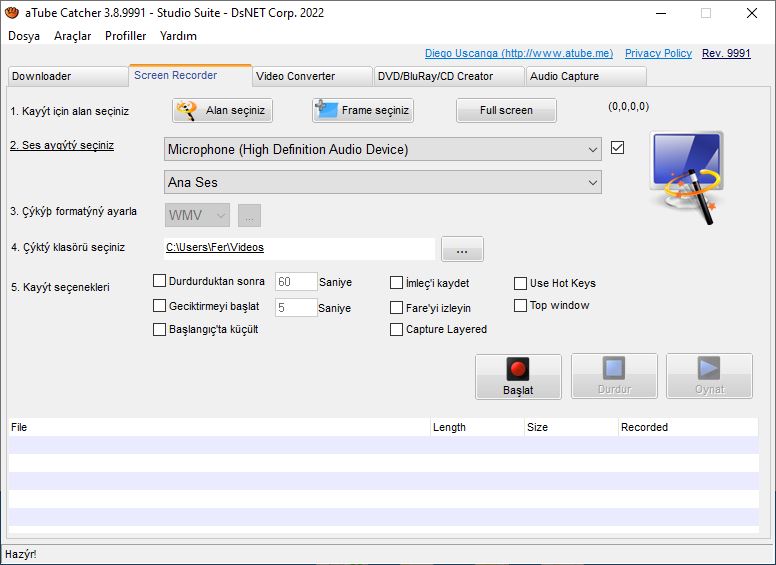Open the Microphone audio device dropdown
The image size is (776, 565).
(383, 149)
